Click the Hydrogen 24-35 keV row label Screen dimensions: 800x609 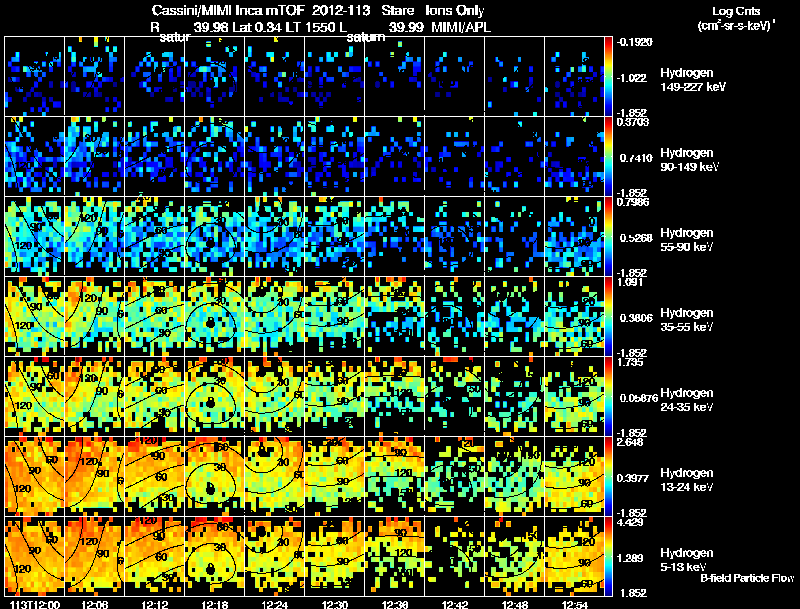[687, 399]
